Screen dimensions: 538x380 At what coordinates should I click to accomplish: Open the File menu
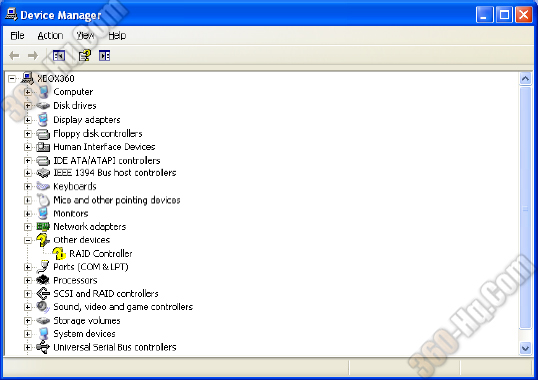pyautogui.click(x=17, y=35)
